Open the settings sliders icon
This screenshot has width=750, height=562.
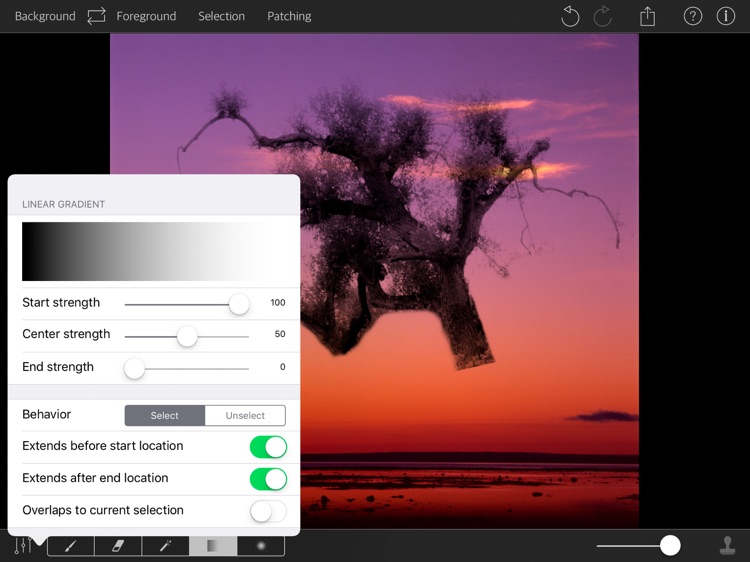click(x=23, y=545)
